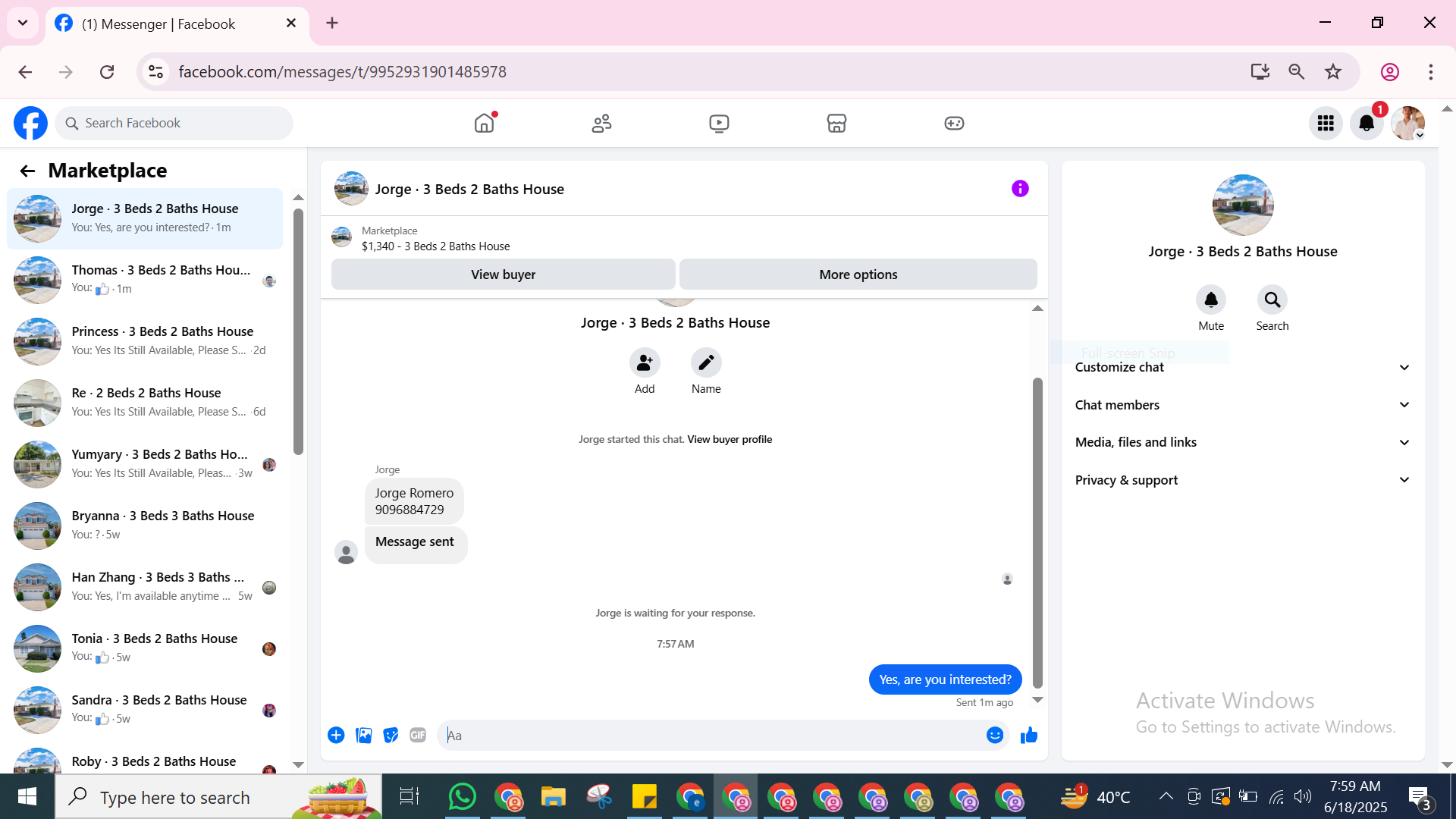The image size is (1456, 819).
Task: Open conversation information purple icon
Action: [1020, 188]
